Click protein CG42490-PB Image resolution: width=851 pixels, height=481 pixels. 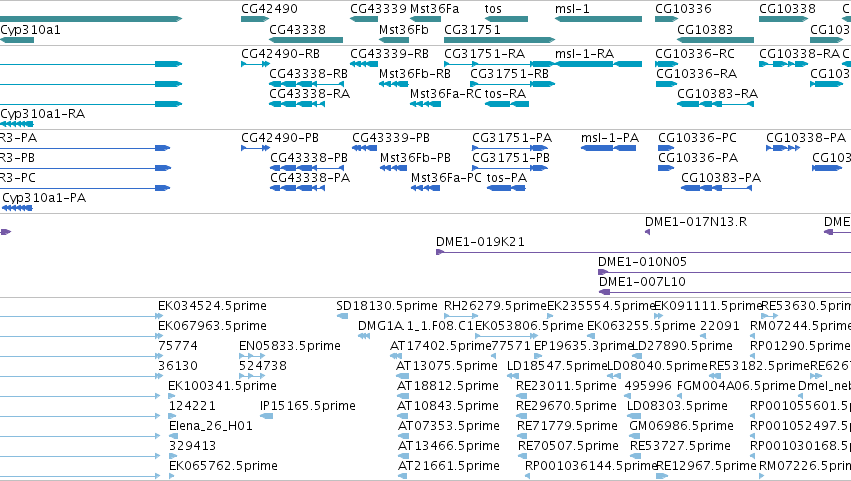280,138
